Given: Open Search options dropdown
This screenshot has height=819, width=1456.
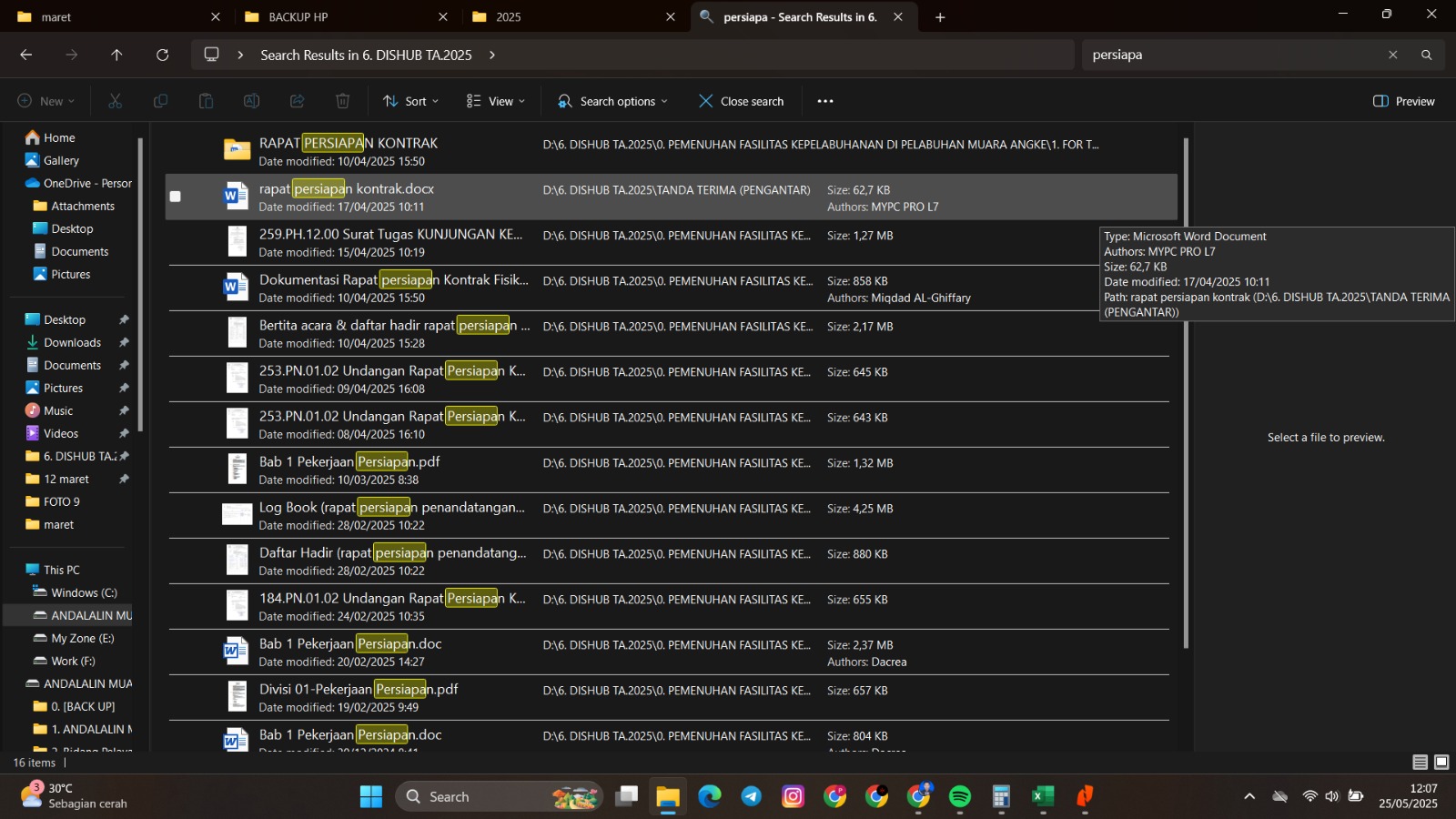Looking at the screenshot, I should click(x=612, y=101).
